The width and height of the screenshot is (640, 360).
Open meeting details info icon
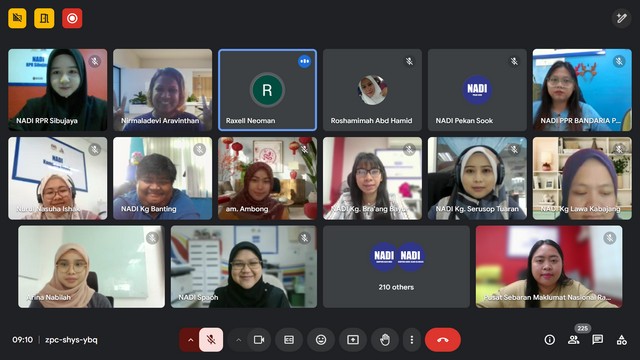coord(550,340)
